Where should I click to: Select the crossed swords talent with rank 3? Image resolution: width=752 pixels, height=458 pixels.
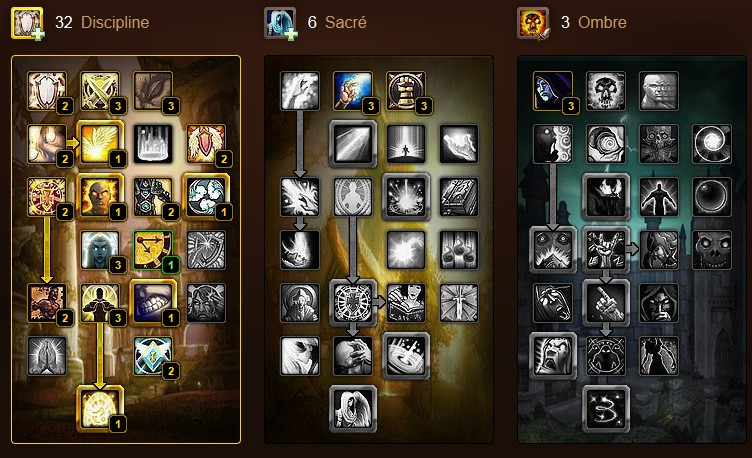100,91
